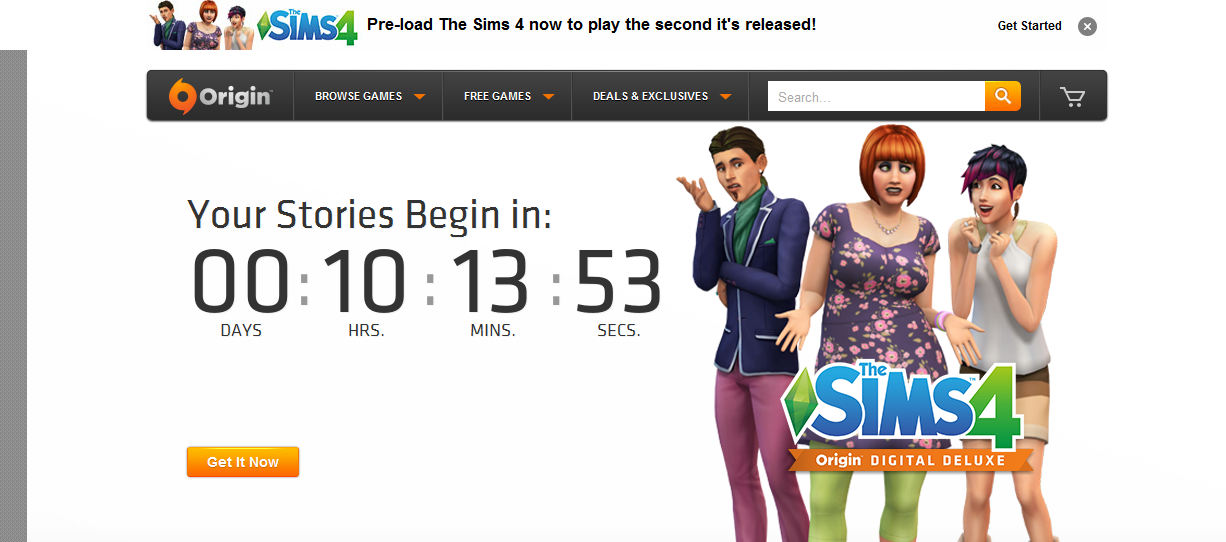The width and height of the screenshot is (1226, 542).
Task: Click the countdown hours number
Action: [x=365, y=282]
